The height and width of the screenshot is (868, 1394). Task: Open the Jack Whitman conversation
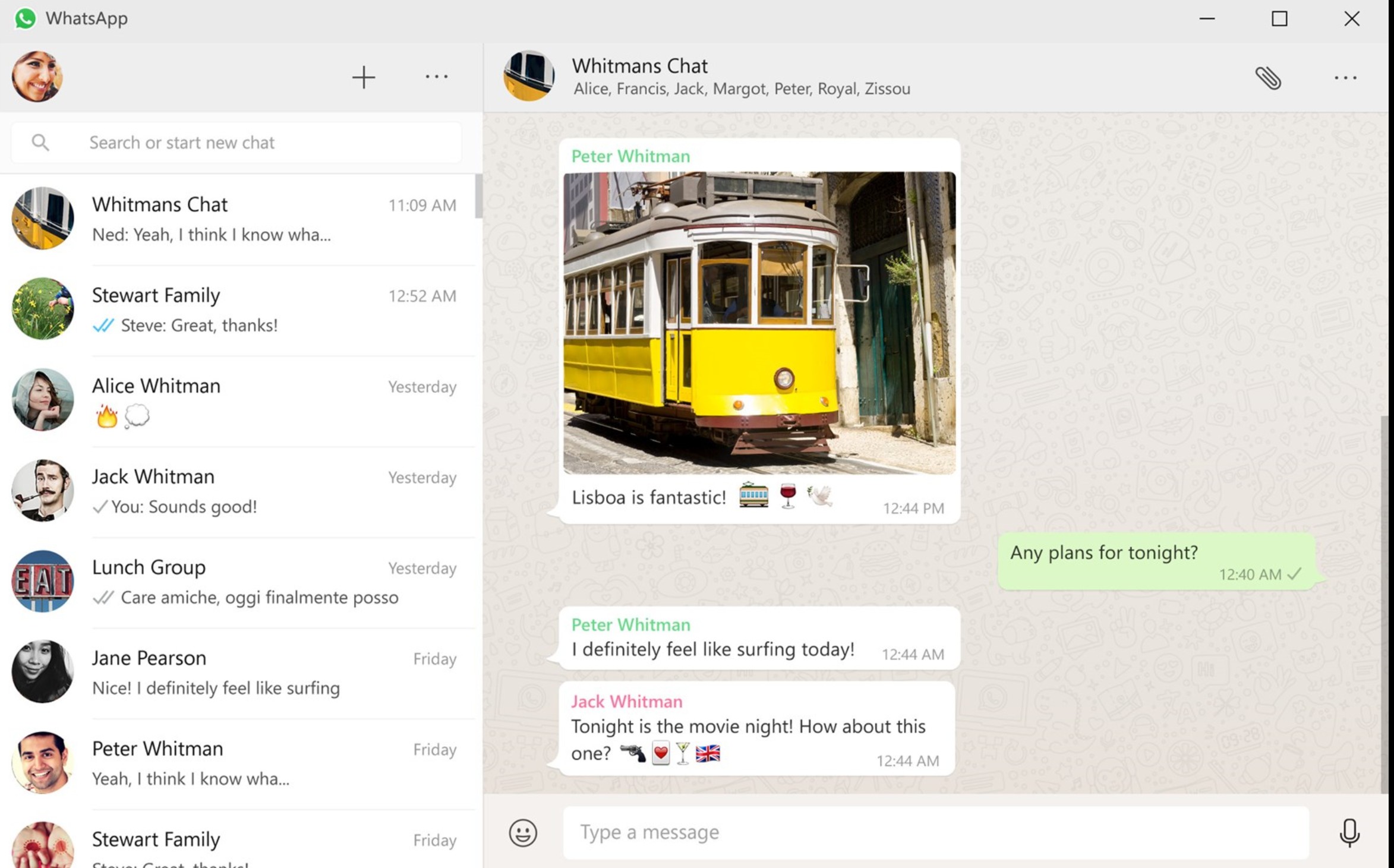(238, 492)
